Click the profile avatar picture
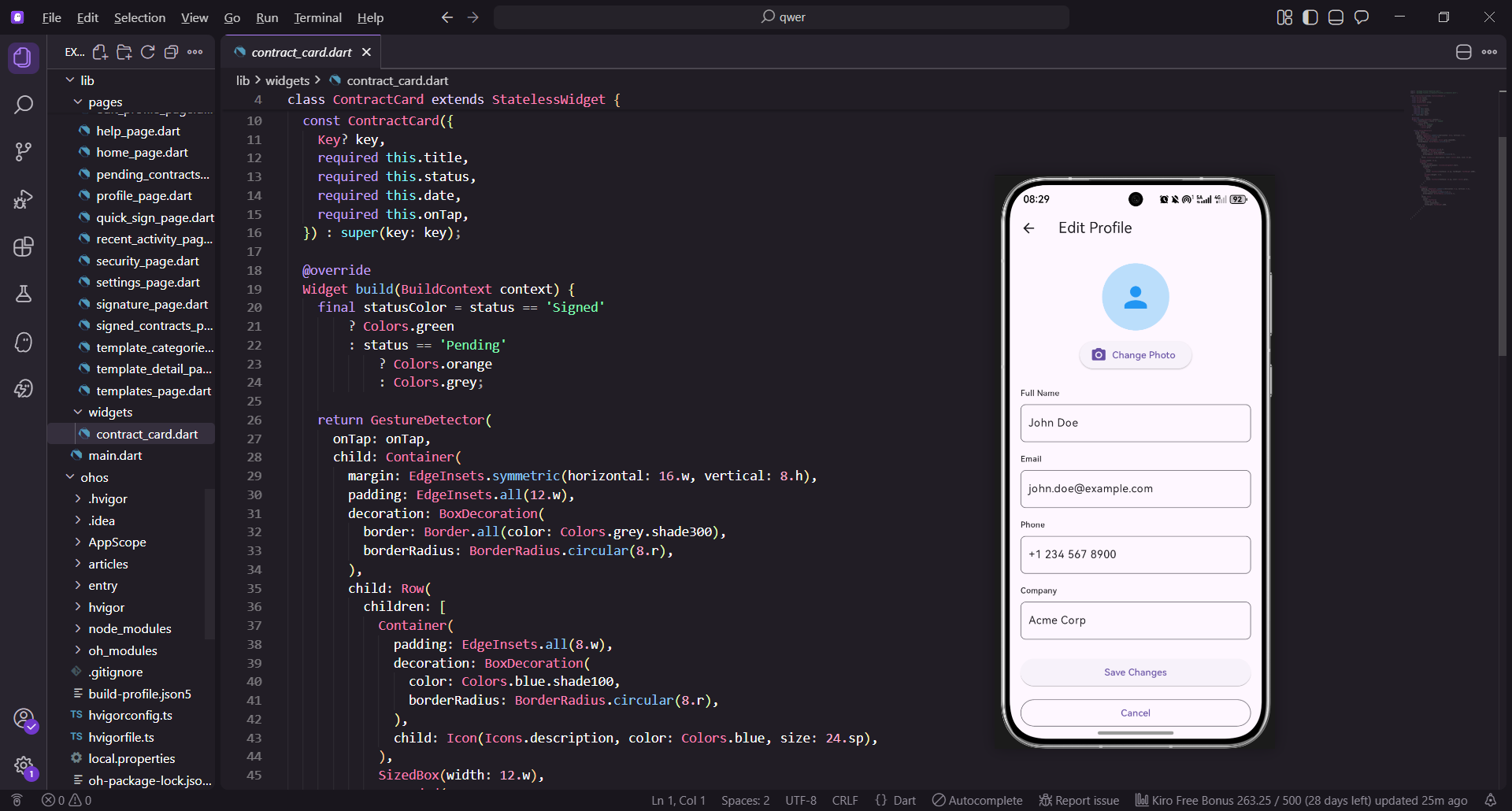Viewport: 1512px width, 811px height. coord(1135,297)
